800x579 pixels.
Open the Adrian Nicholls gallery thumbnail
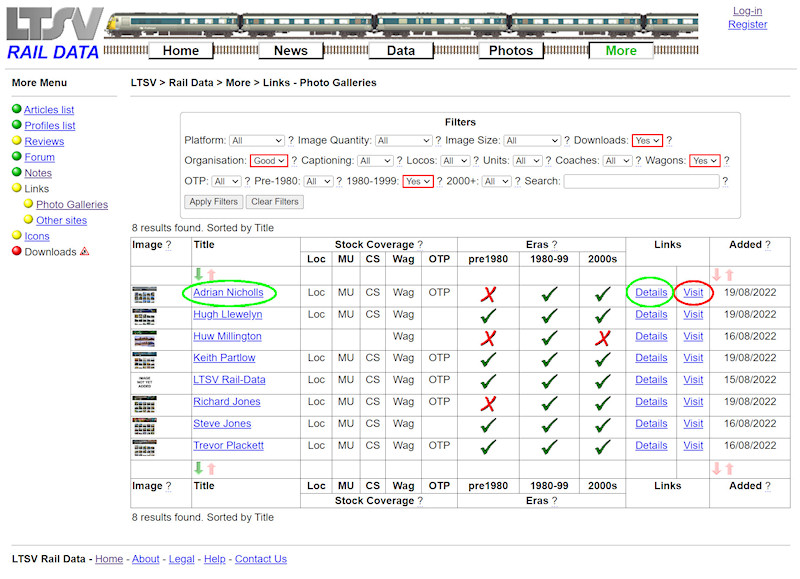pos(144,294)
